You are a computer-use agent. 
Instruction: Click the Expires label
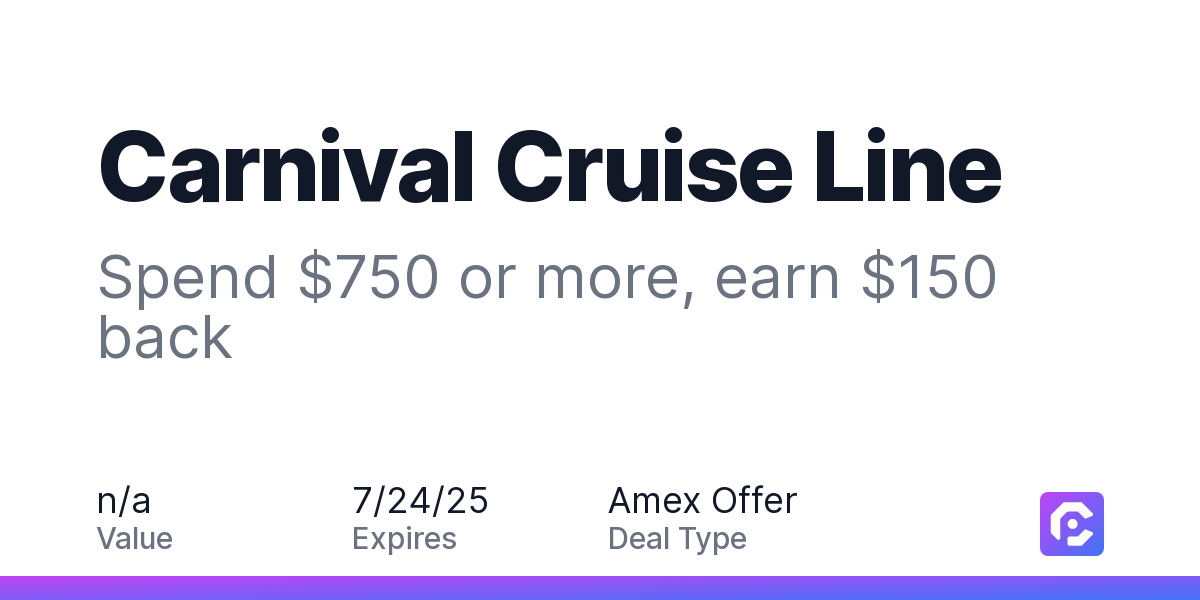coord(404,540)
